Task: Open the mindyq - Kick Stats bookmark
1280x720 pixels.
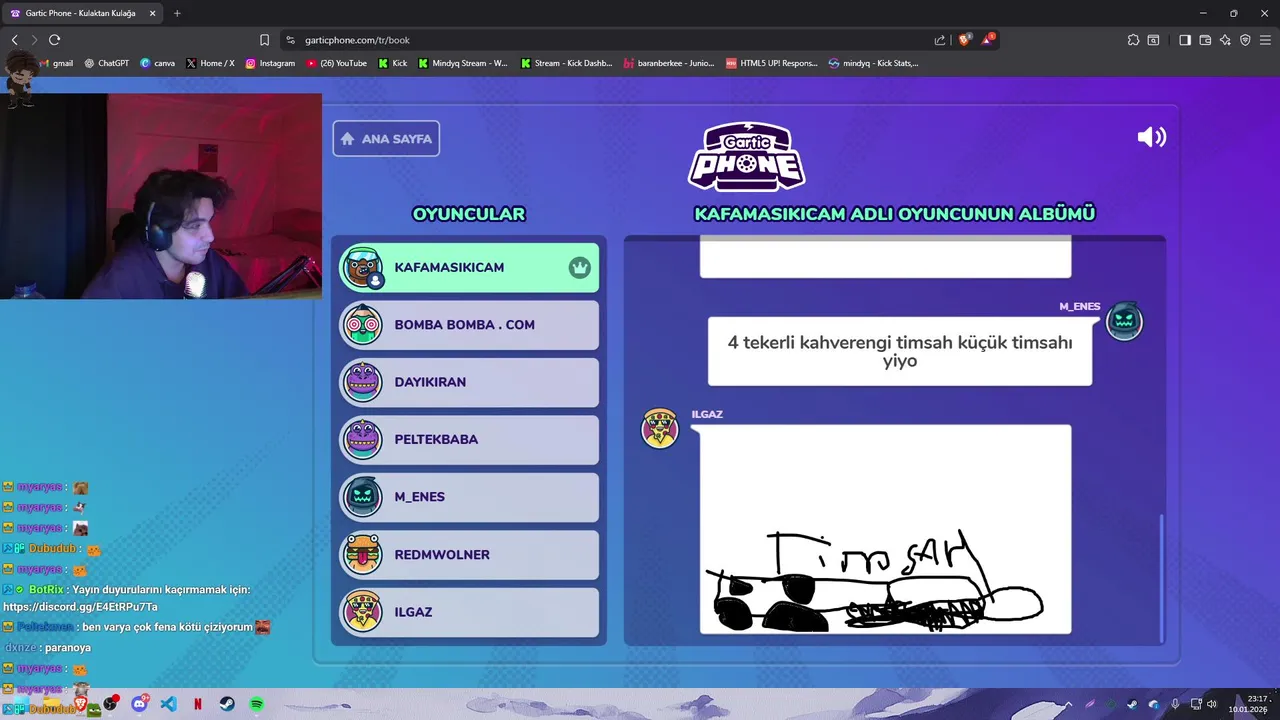Action: [x=873, y=63]
